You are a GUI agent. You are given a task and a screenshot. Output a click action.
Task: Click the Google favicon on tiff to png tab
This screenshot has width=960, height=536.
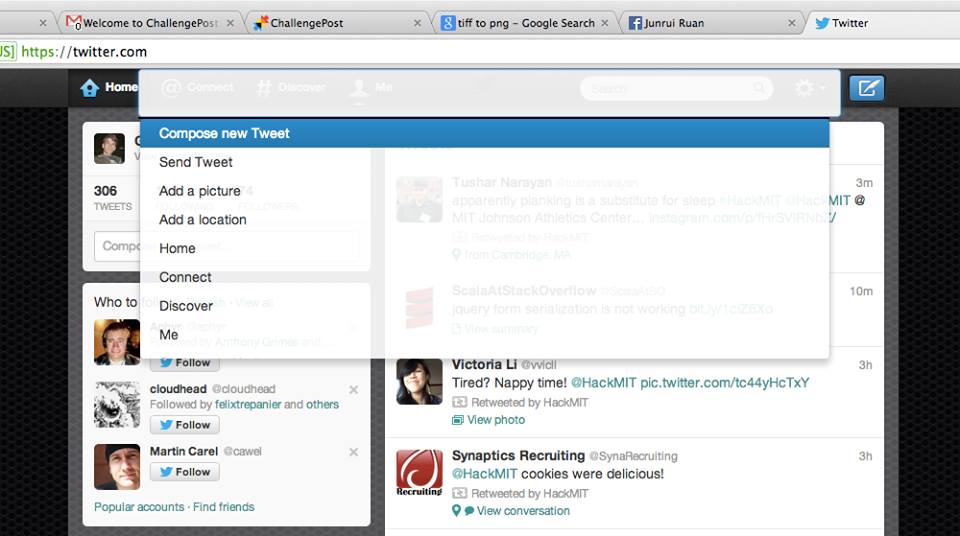click(x=448, y=23)
